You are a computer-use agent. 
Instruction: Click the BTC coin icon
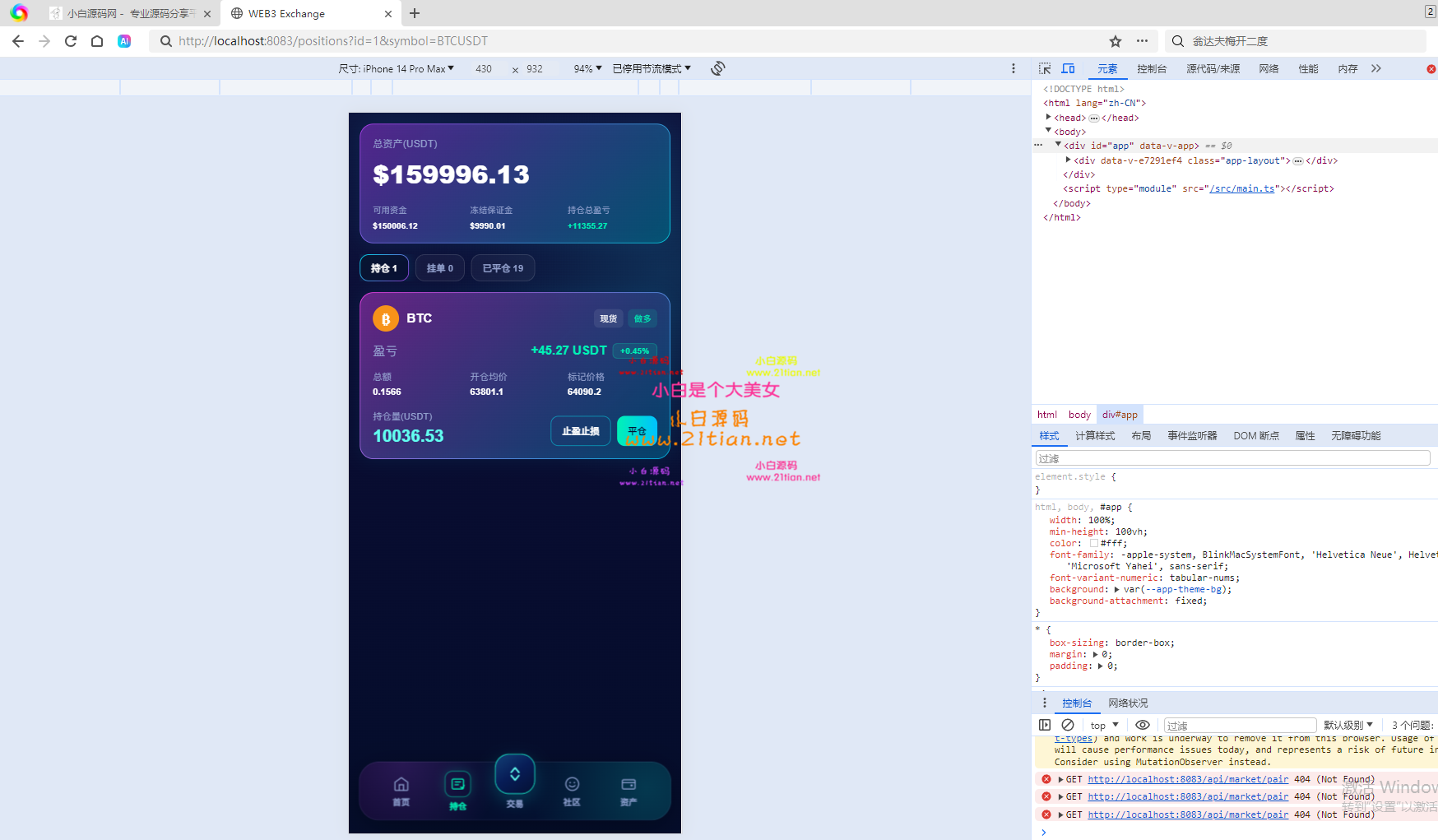(x=386, y=318)
